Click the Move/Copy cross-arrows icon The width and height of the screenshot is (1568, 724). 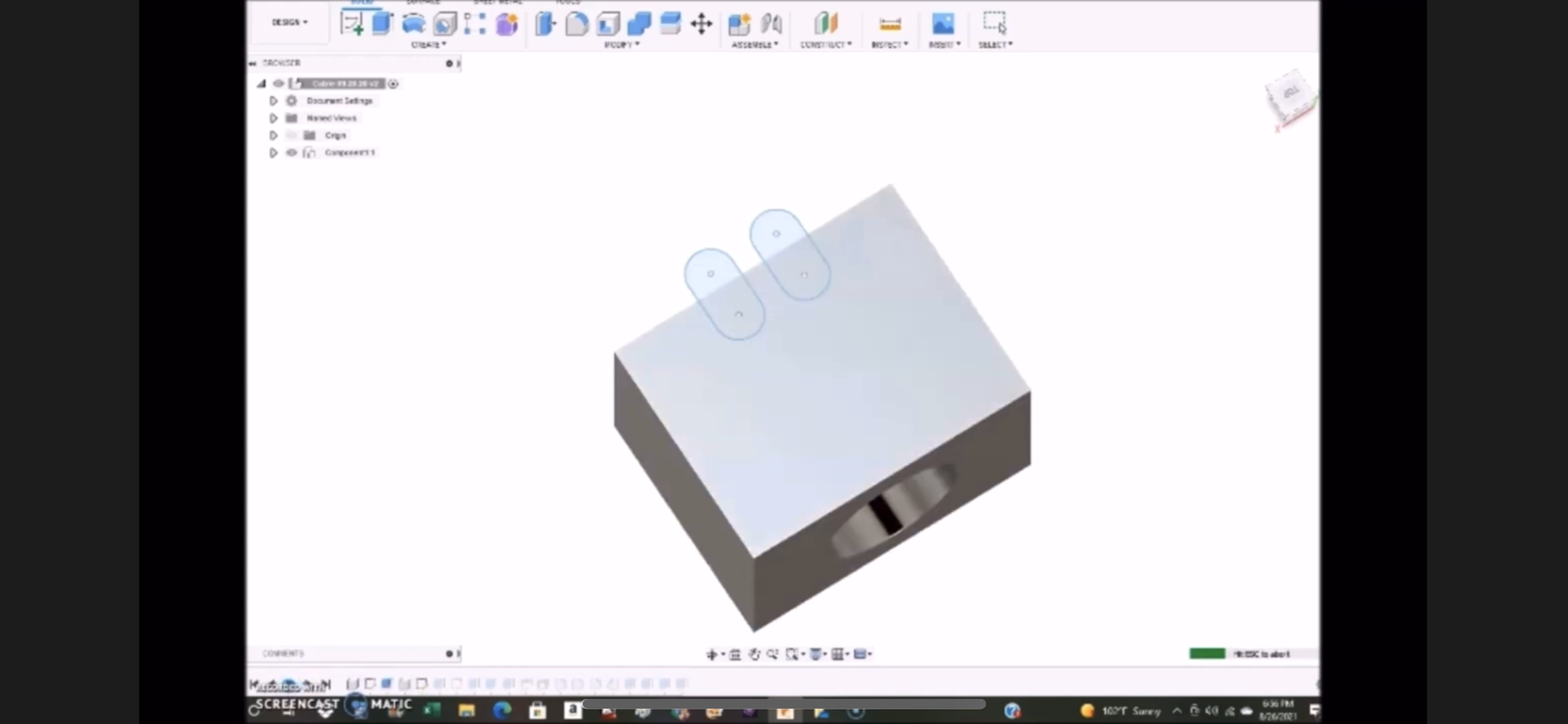(x=701, y=24)
